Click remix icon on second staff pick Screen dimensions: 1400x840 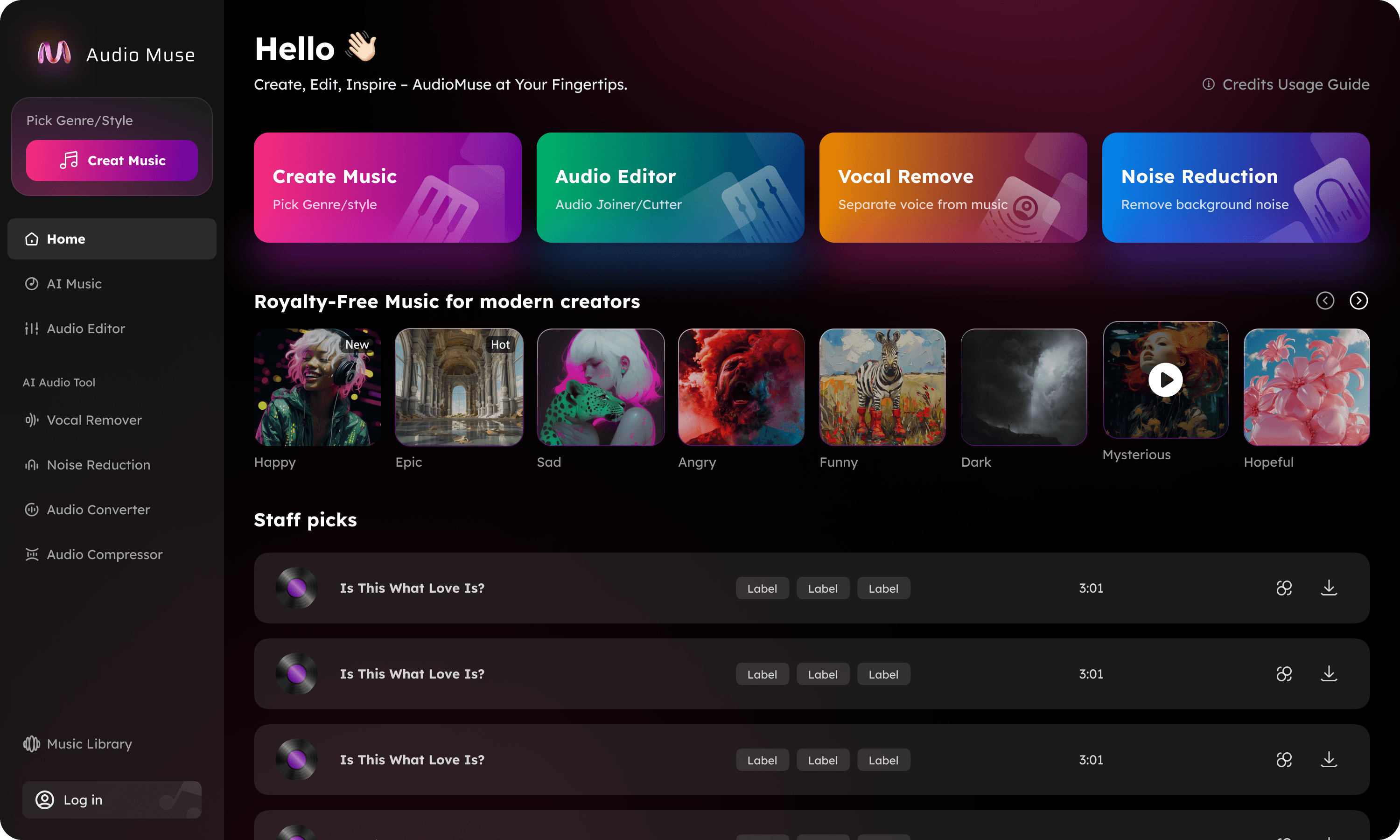[1284, 674]
